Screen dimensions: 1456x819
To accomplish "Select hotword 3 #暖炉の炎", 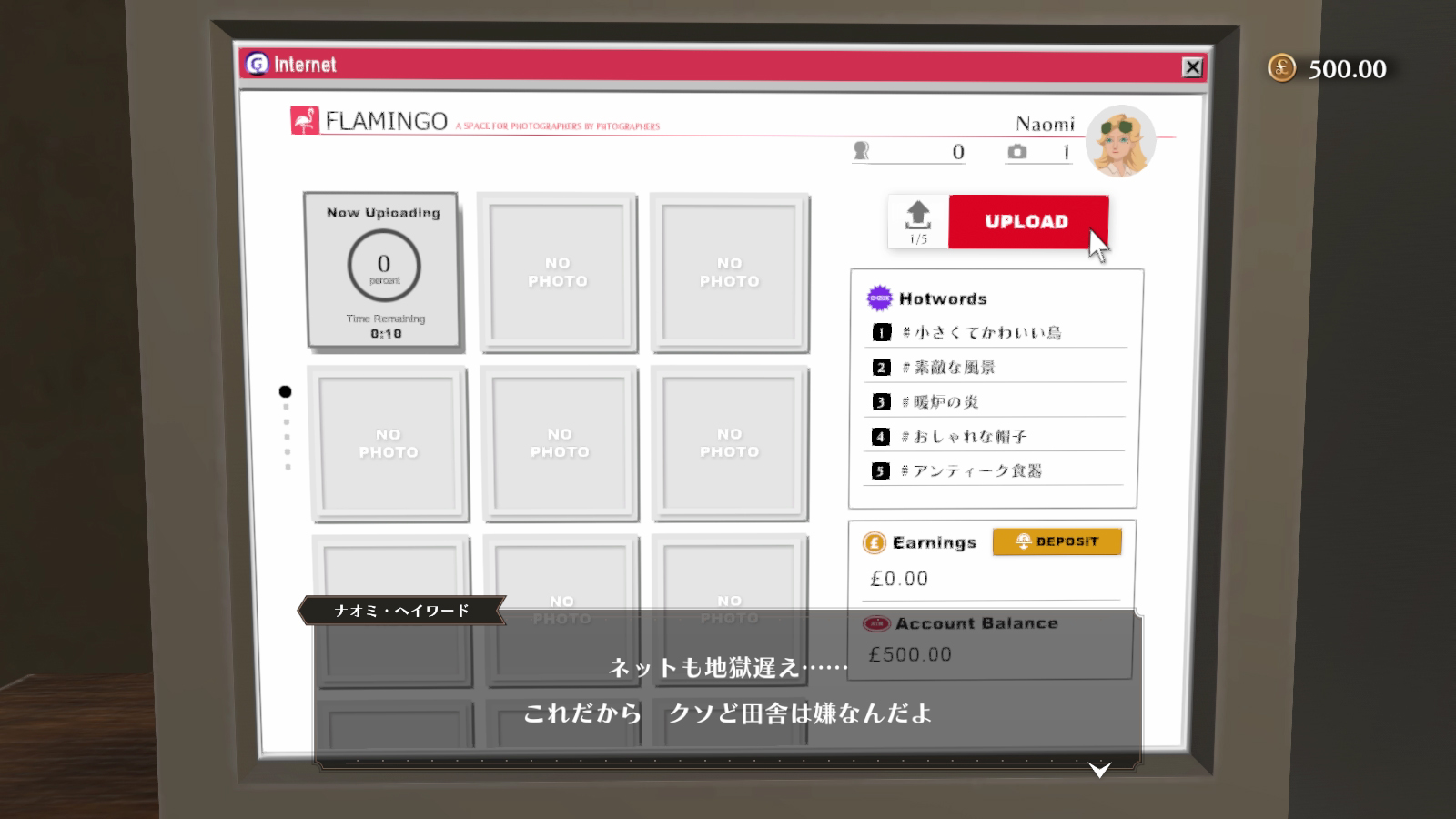I will 996,401.
